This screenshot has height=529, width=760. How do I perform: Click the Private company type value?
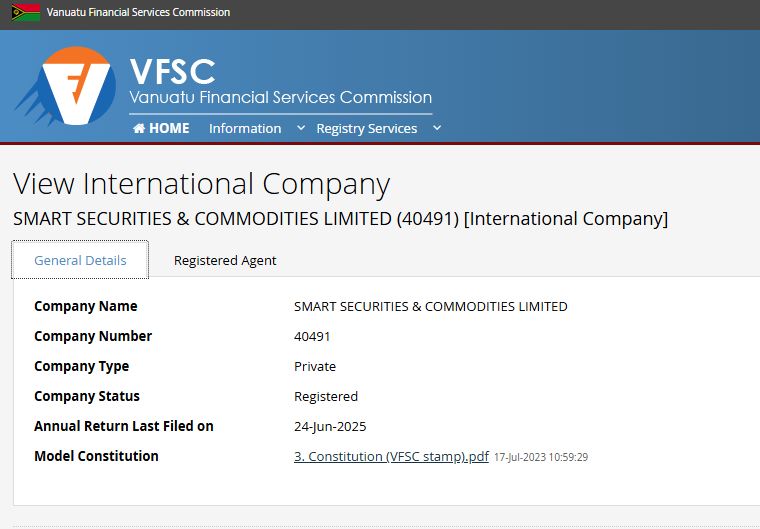coord(315,366)
